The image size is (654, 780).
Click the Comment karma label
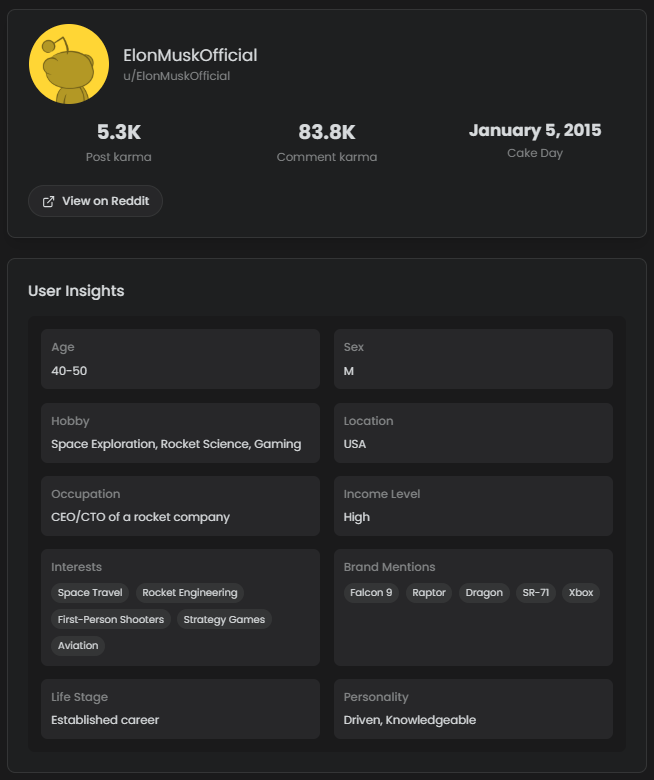point(327,157)
